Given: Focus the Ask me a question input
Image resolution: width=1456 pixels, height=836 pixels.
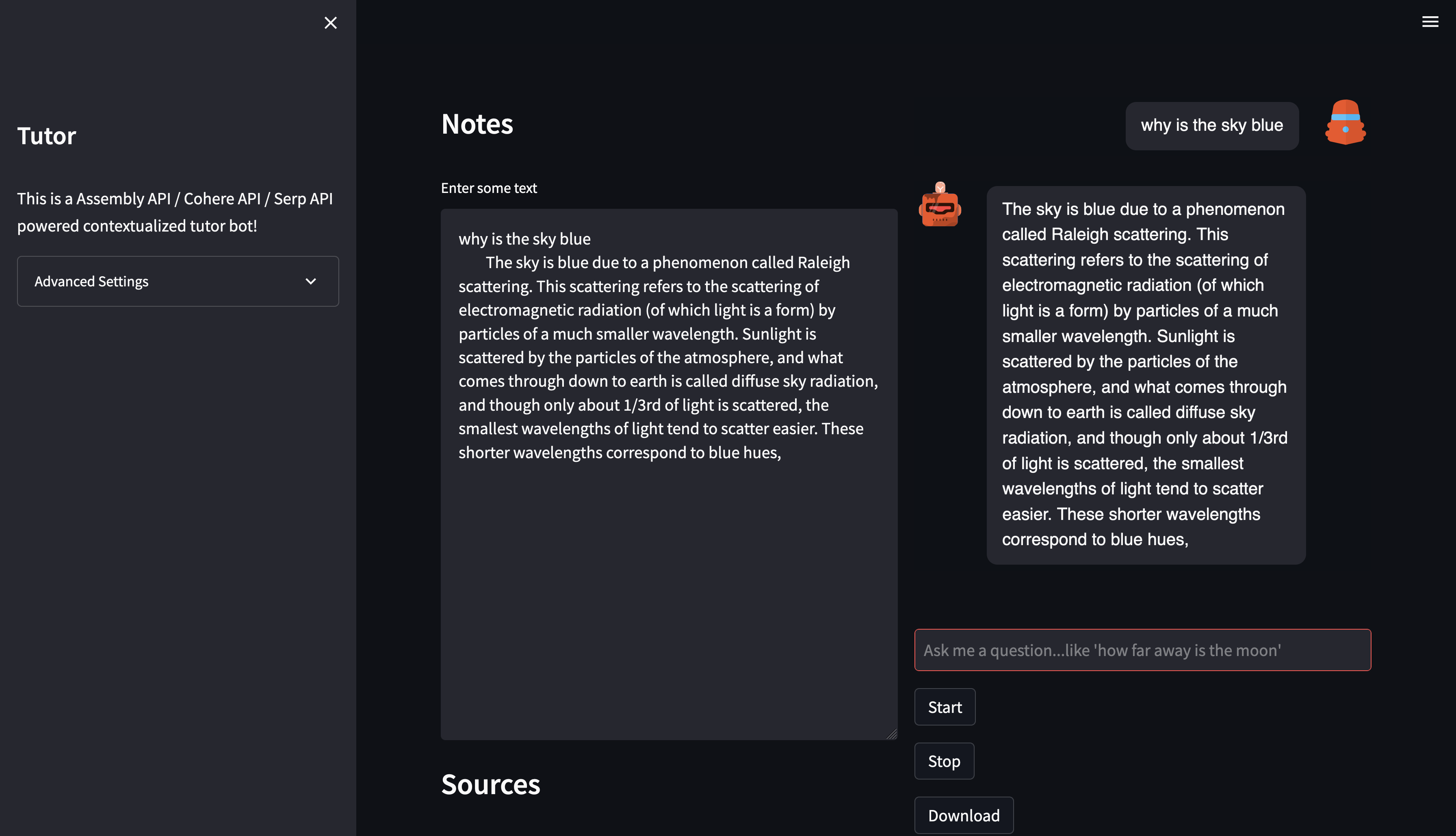Looking at the screenshot, I should point(1142,650).
